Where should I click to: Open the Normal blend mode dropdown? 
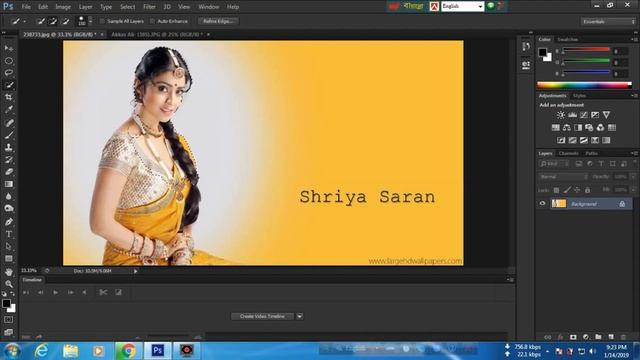(563, 177)
